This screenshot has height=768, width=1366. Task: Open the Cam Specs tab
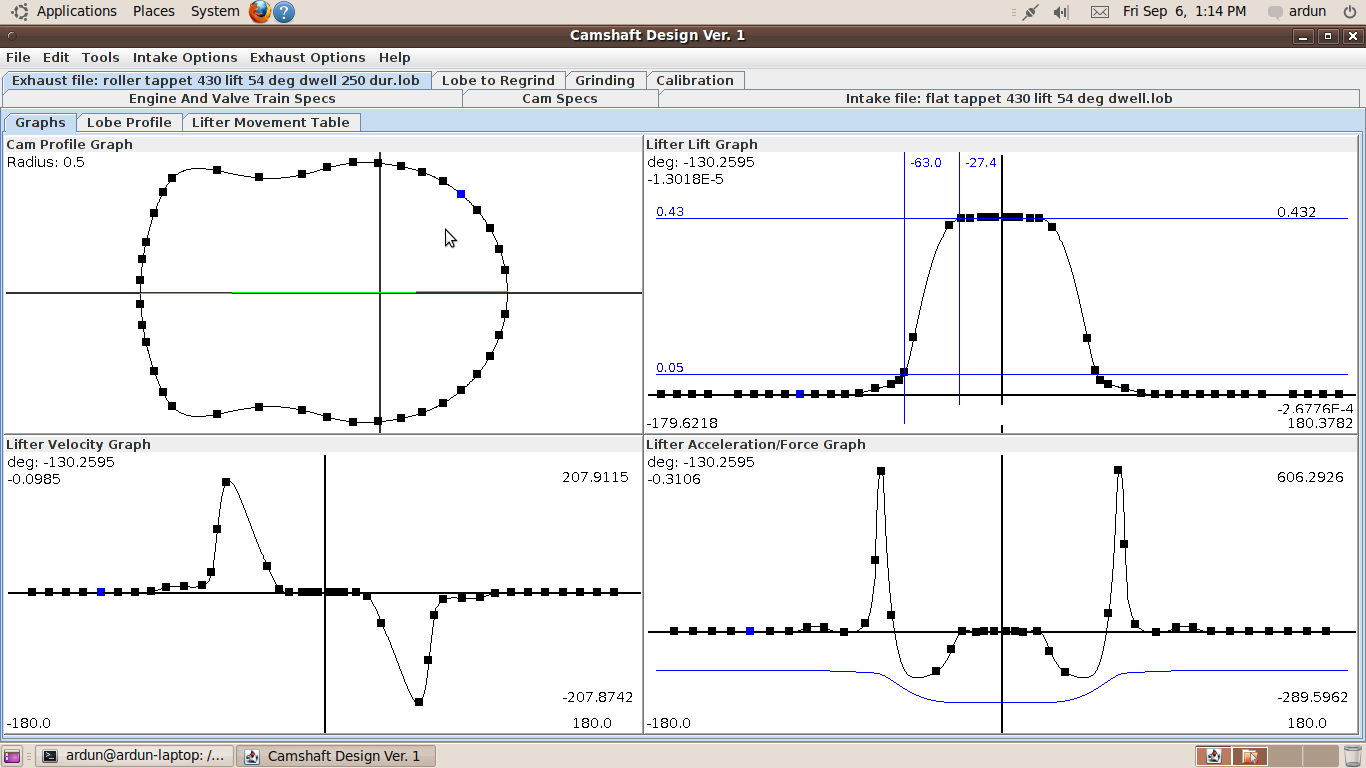(x=559, y=99)
